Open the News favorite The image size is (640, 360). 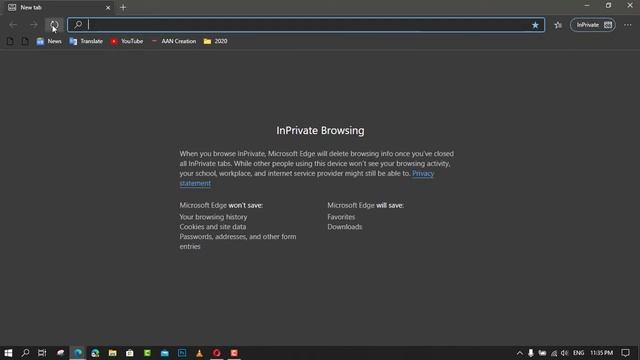pyautogui.click(x=49, y=41)
